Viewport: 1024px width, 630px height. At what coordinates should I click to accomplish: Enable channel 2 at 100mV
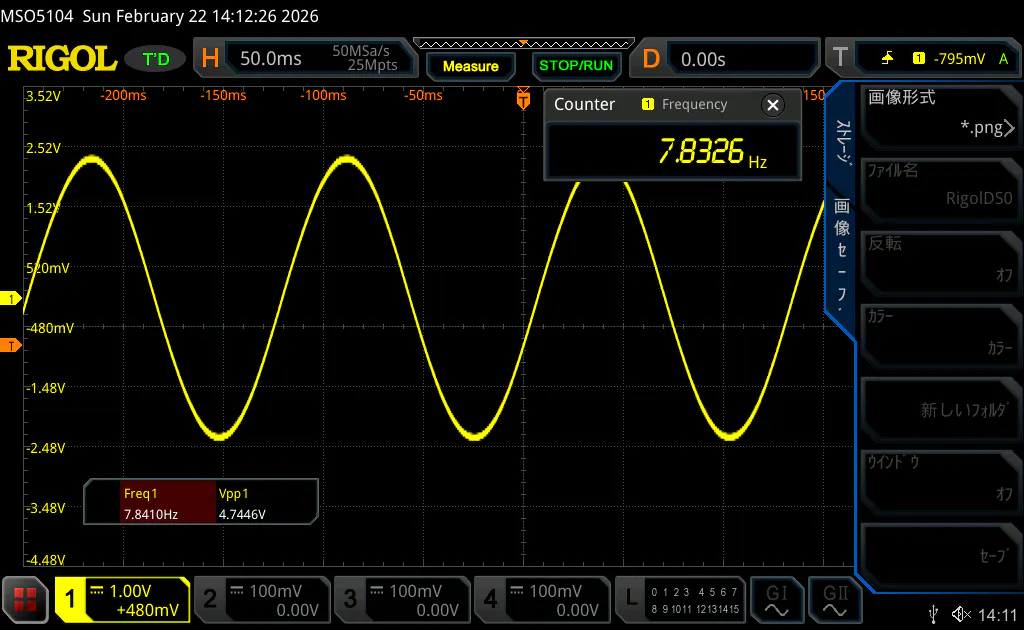[262, 599]
